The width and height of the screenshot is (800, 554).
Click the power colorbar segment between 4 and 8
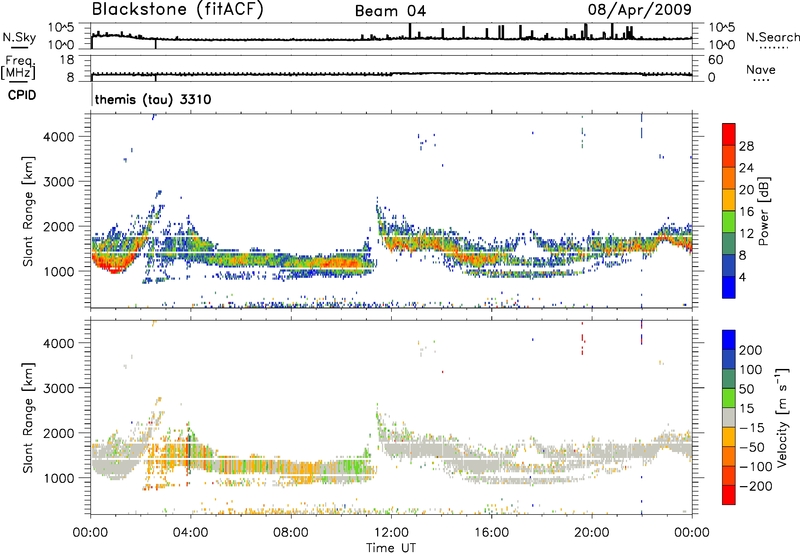point(729,266)
